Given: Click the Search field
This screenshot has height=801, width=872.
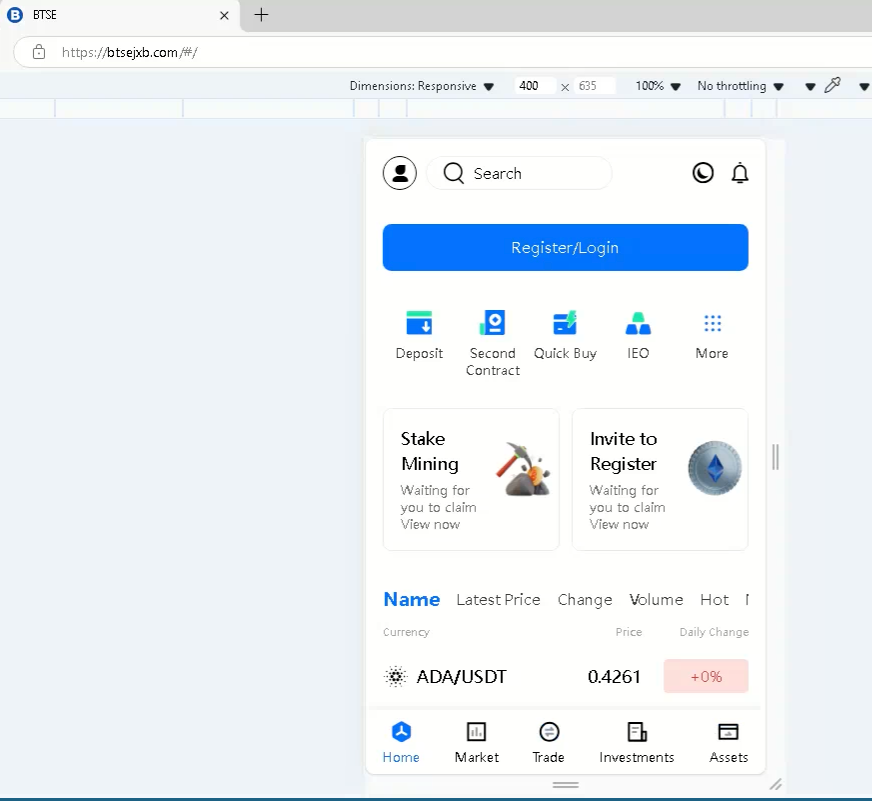Looking at the screenshot, I should pyautogui.click(x=520, y=173).
